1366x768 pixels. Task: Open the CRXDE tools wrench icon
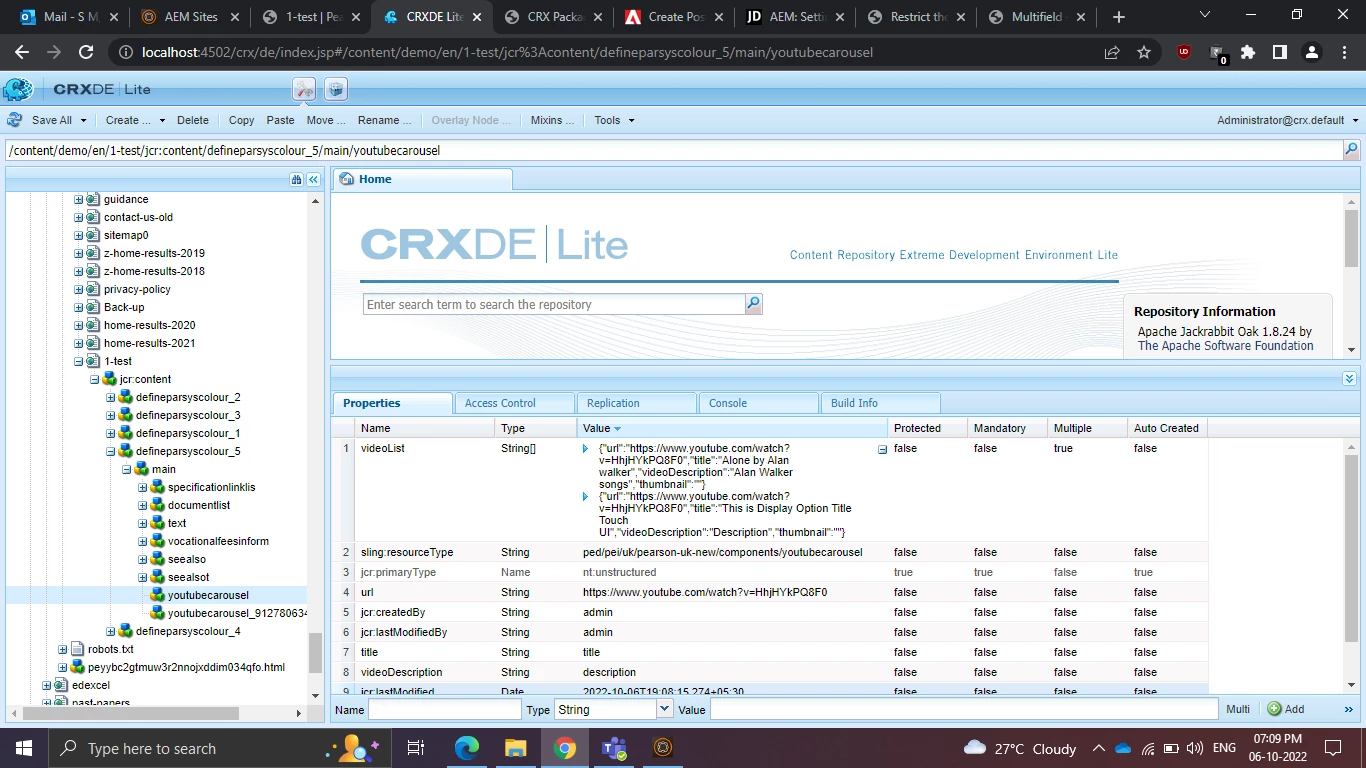coord(304,89)
